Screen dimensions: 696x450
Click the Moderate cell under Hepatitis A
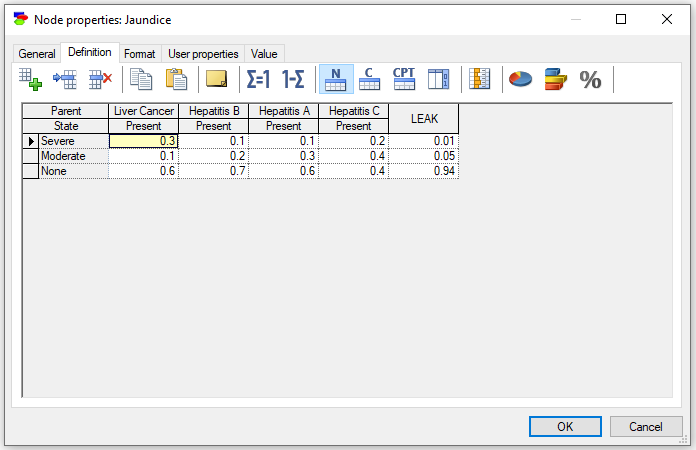(x=284, y=156)
